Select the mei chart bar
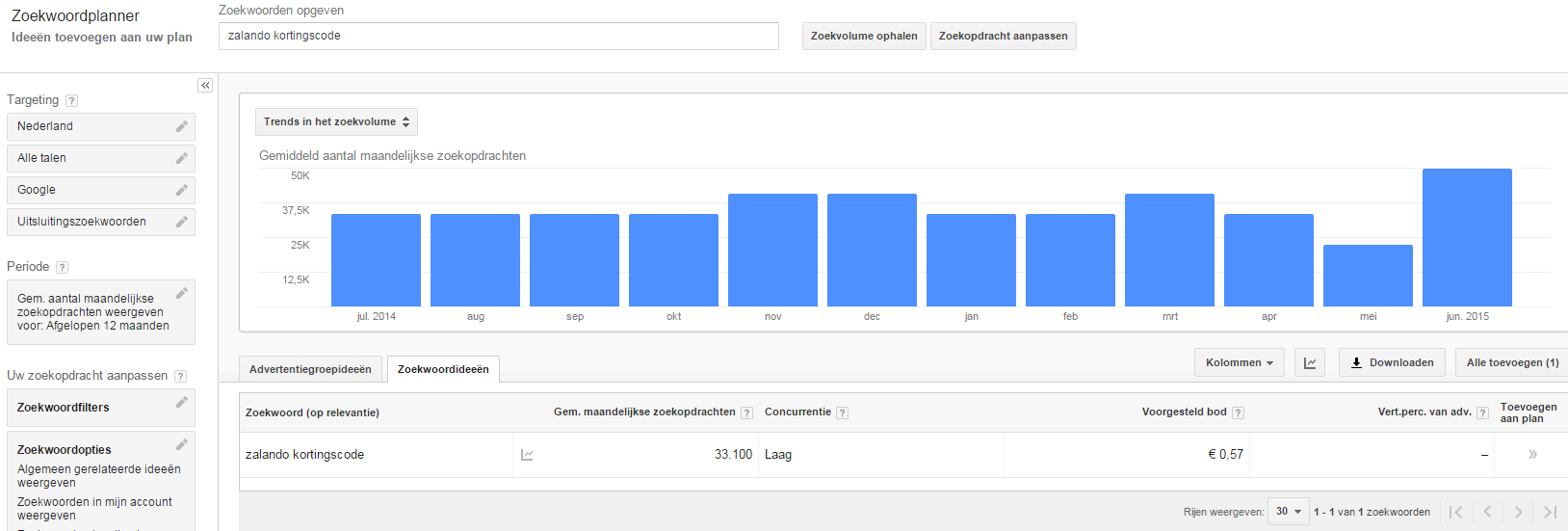The width and height of the screenshot is (1568, 531). coord(1368,276)
